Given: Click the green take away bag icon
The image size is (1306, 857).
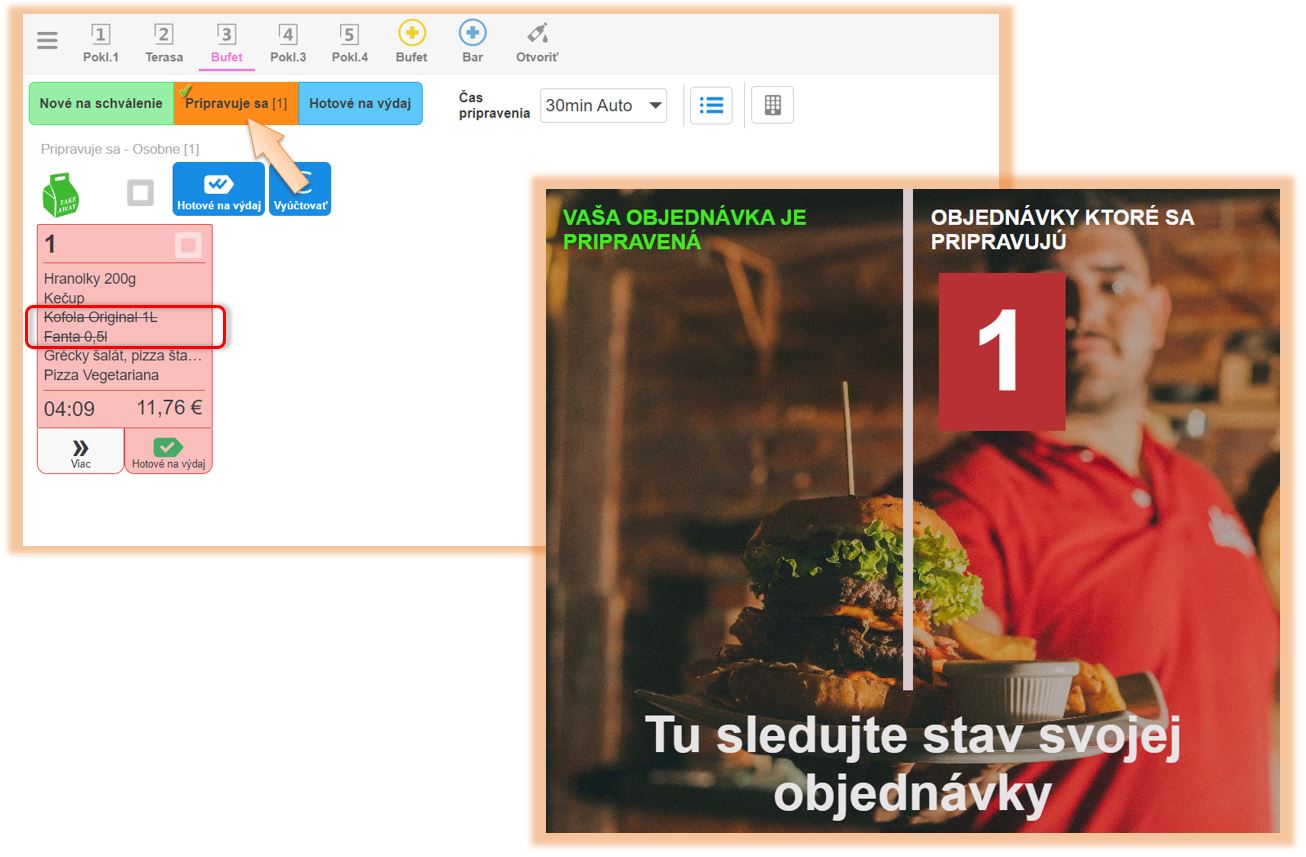Looking at the screenshot, I should [61, 194].
